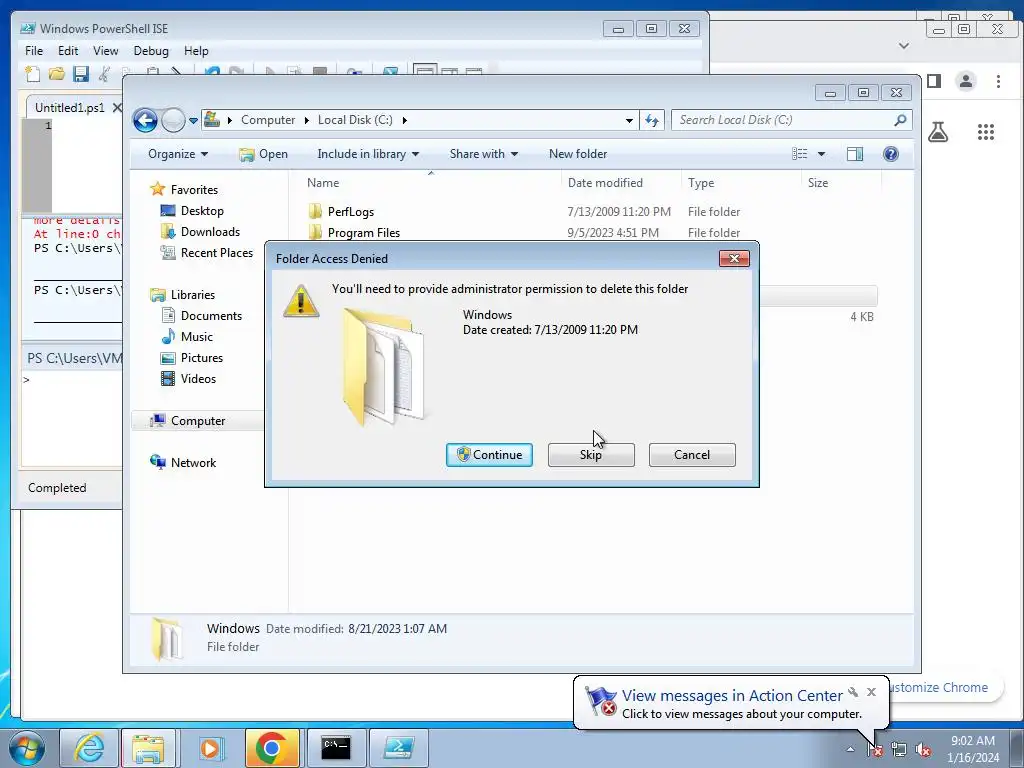
Task: Select Network in the navigation pane
Action: (x=193, y=462)
